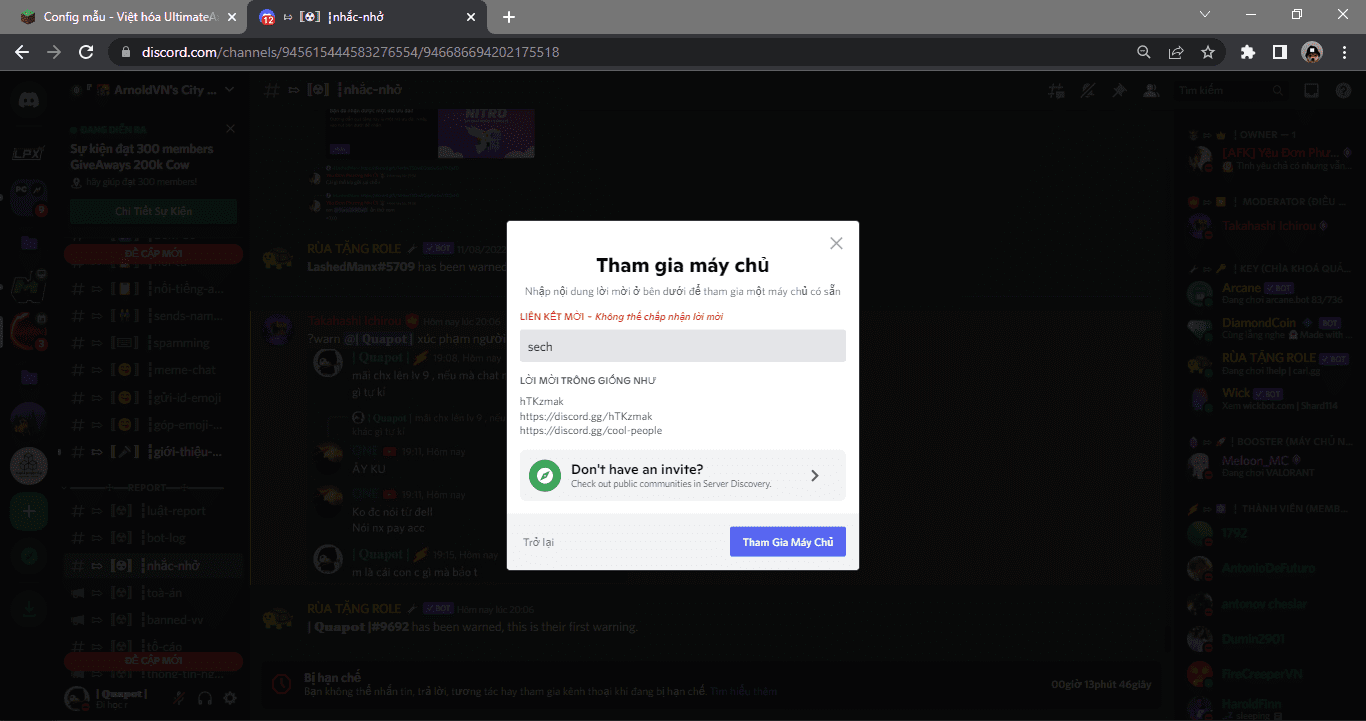
Task: Click the chevron beside Don't have an invite
Action: (x=815, y=476)
